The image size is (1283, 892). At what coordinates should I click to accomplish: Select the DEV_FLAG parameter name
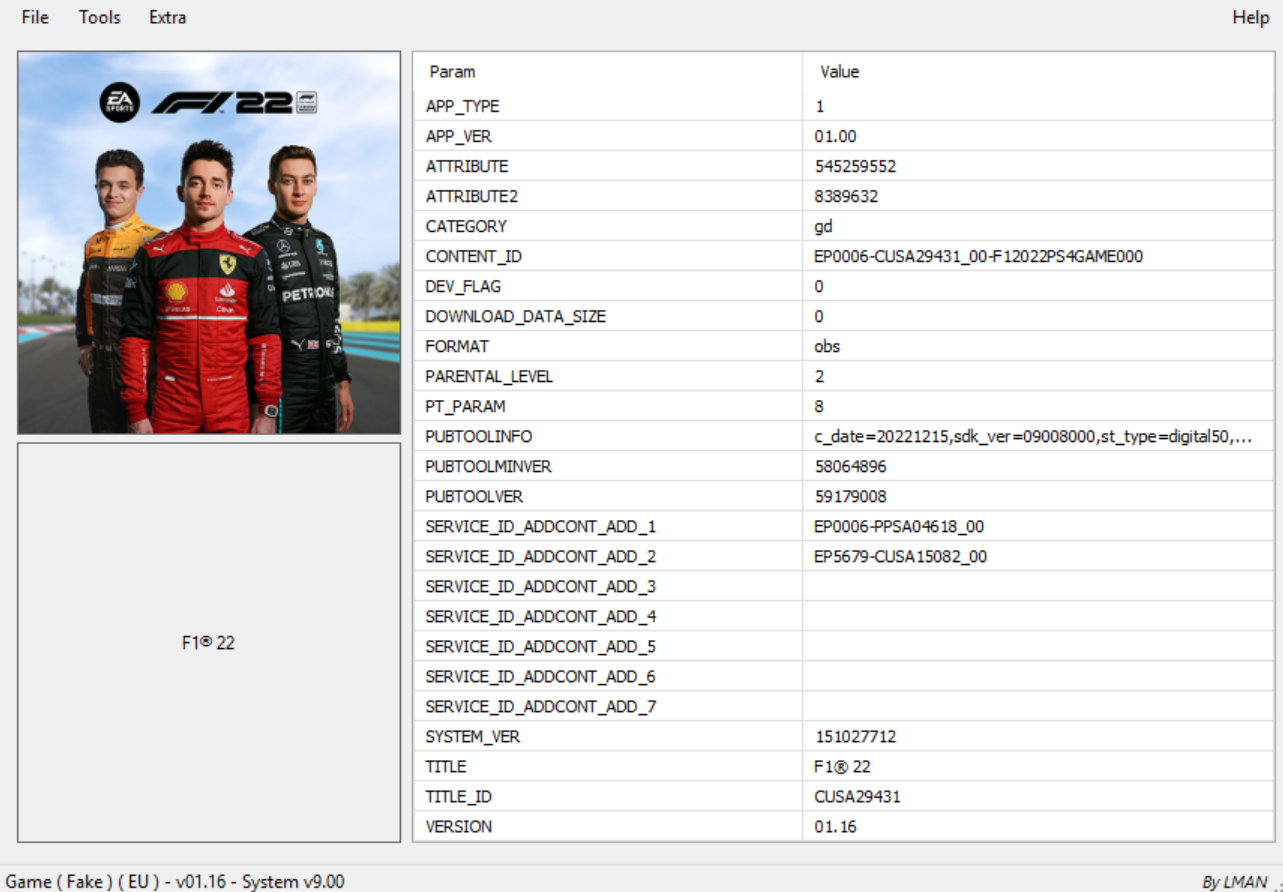click(x=463, y=286)
